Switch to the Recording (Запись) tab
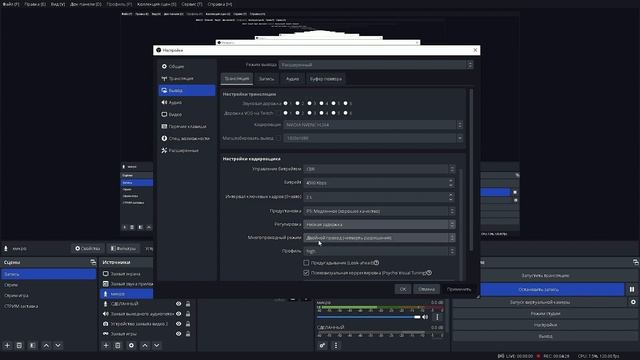640x360 pixels. point(267,79)
